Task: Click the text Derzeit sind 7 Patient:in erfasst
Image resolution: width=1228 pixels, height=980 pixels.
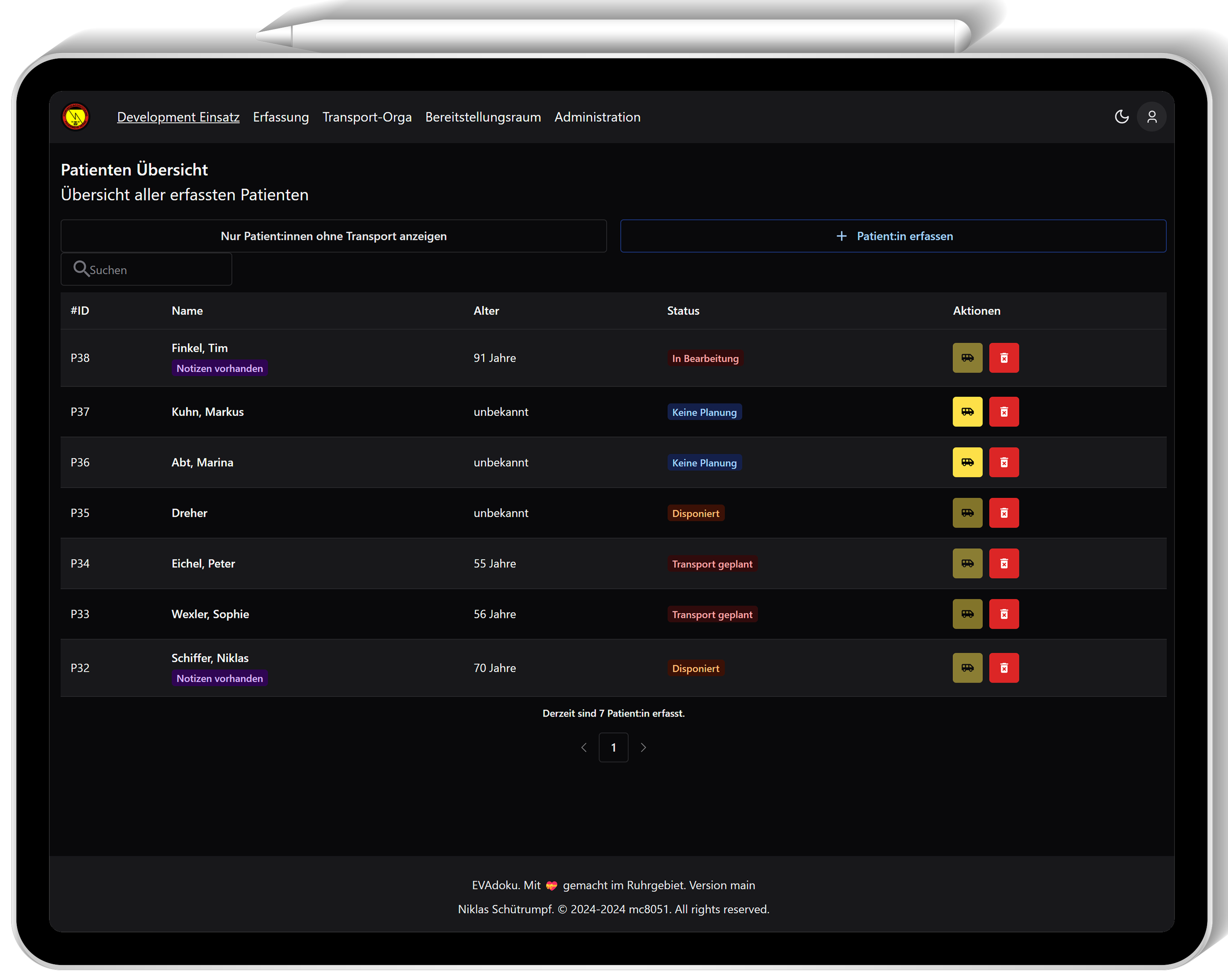Action: [x=613, y=714]
